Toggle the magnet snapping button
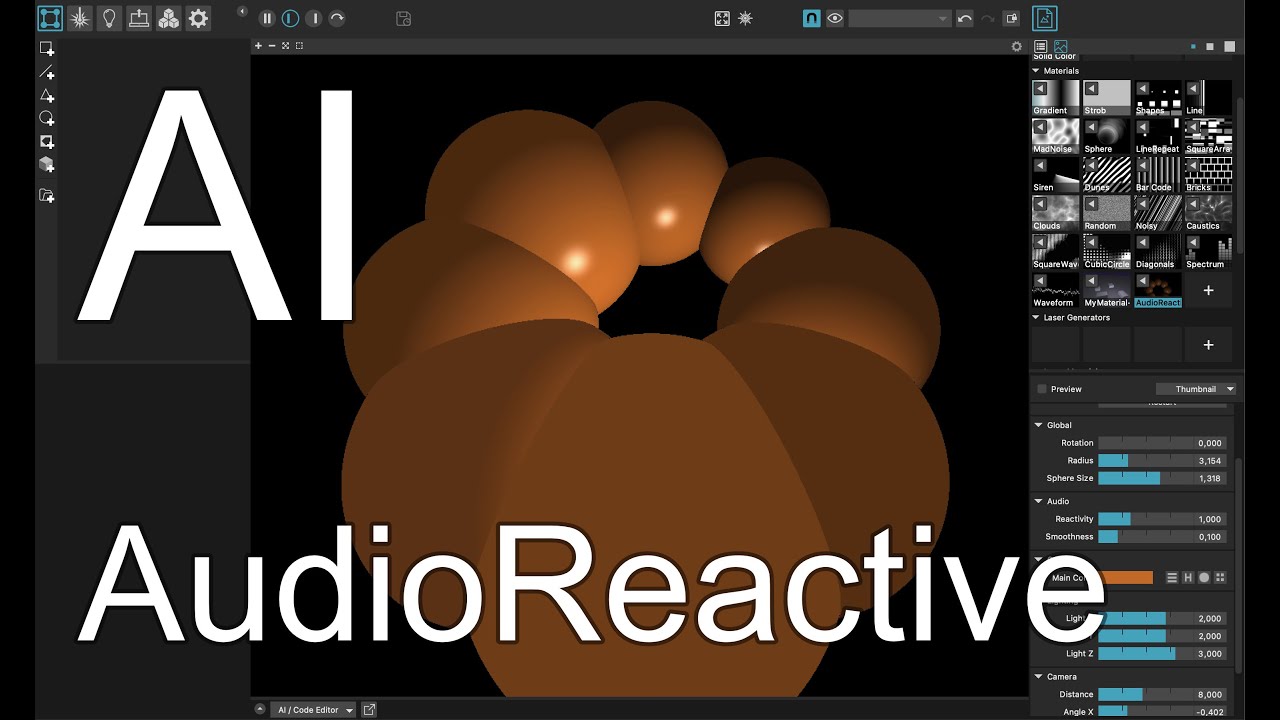 812,18
